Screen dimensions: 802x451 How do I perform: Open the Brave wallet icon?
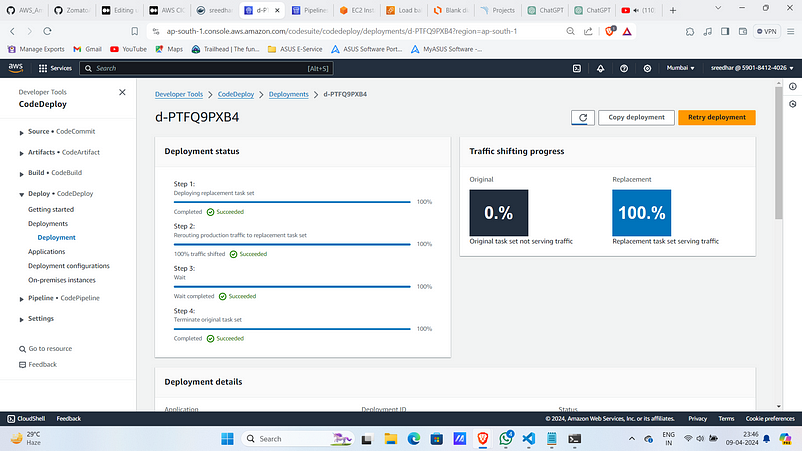point(743,31)
